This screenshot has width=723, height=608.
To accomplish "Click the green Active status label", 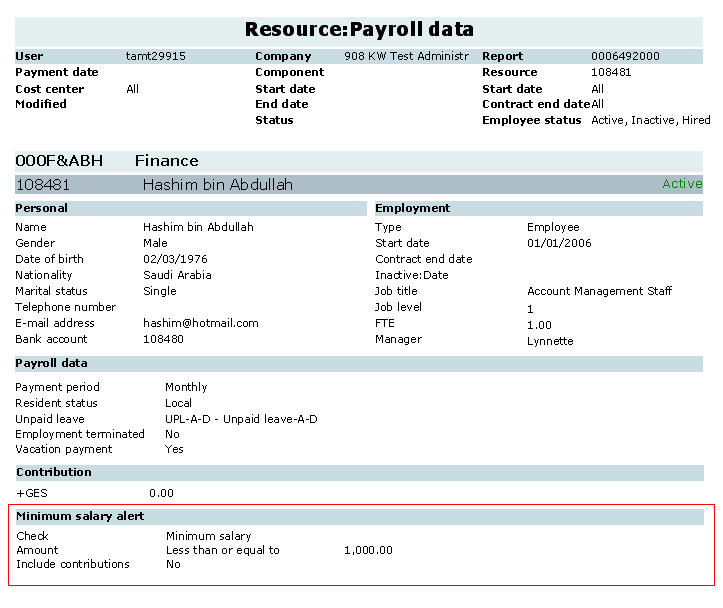I will tap(682, 184).
